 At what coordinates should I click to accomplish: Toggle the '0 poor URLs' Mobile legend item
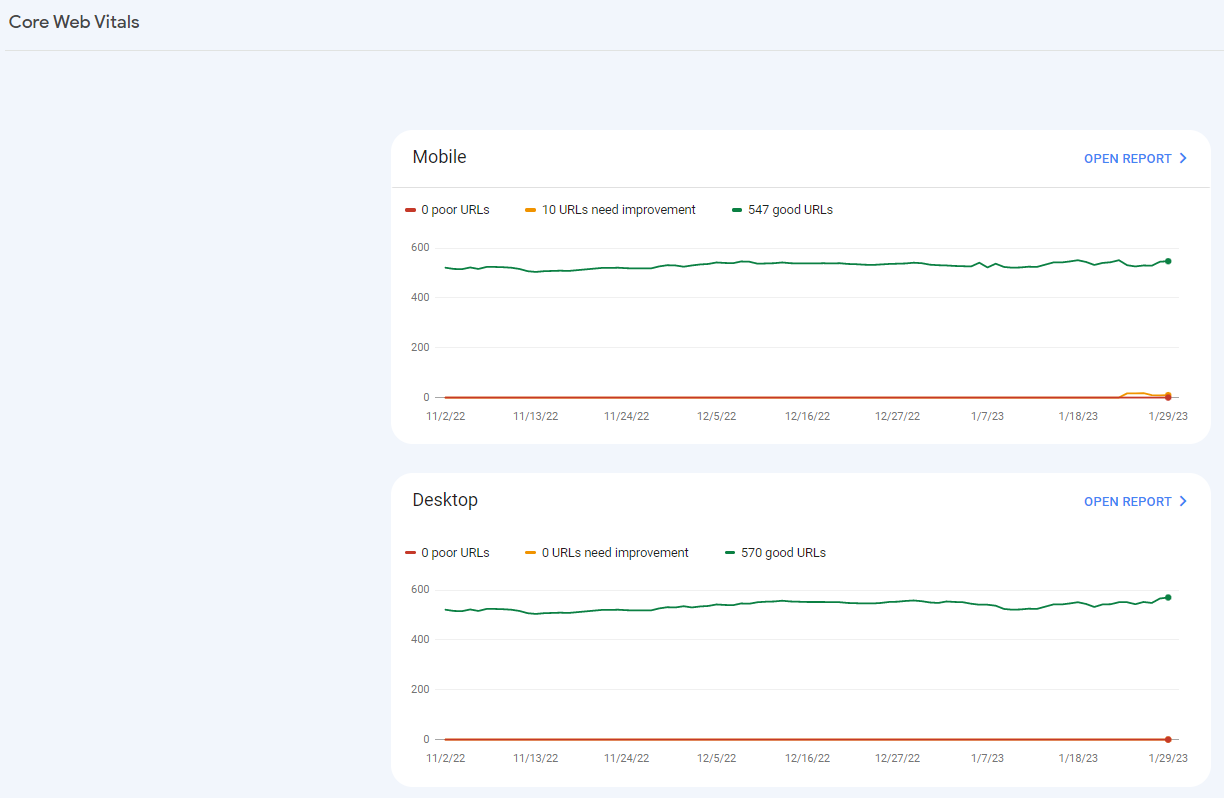pyautogui.click(x=455, y=210)
